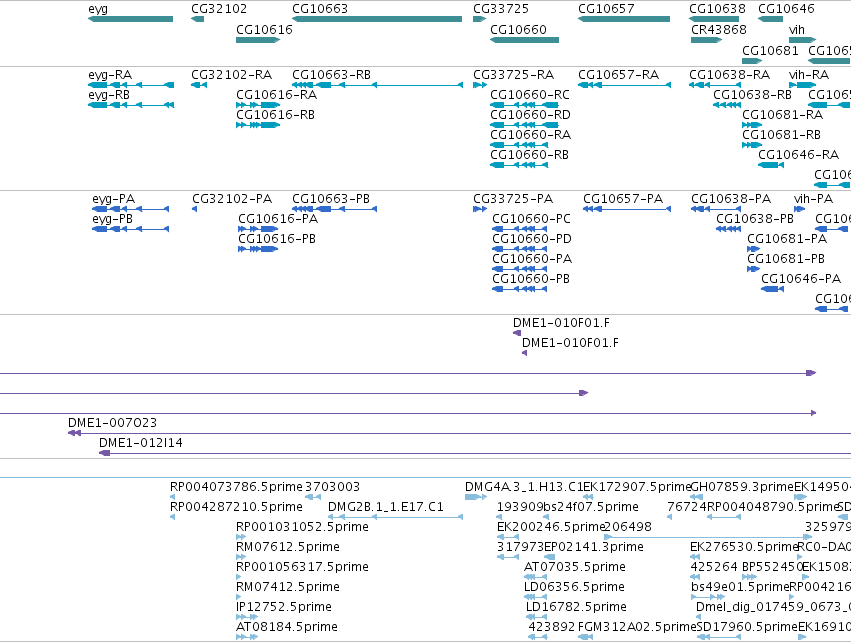Click EST FGM312A02.5prime
851x642 pixels.
point(586,637)
